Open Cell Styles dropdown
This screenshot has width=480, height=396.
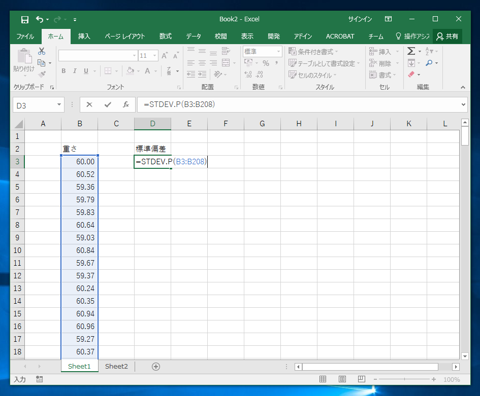(312, 75)
